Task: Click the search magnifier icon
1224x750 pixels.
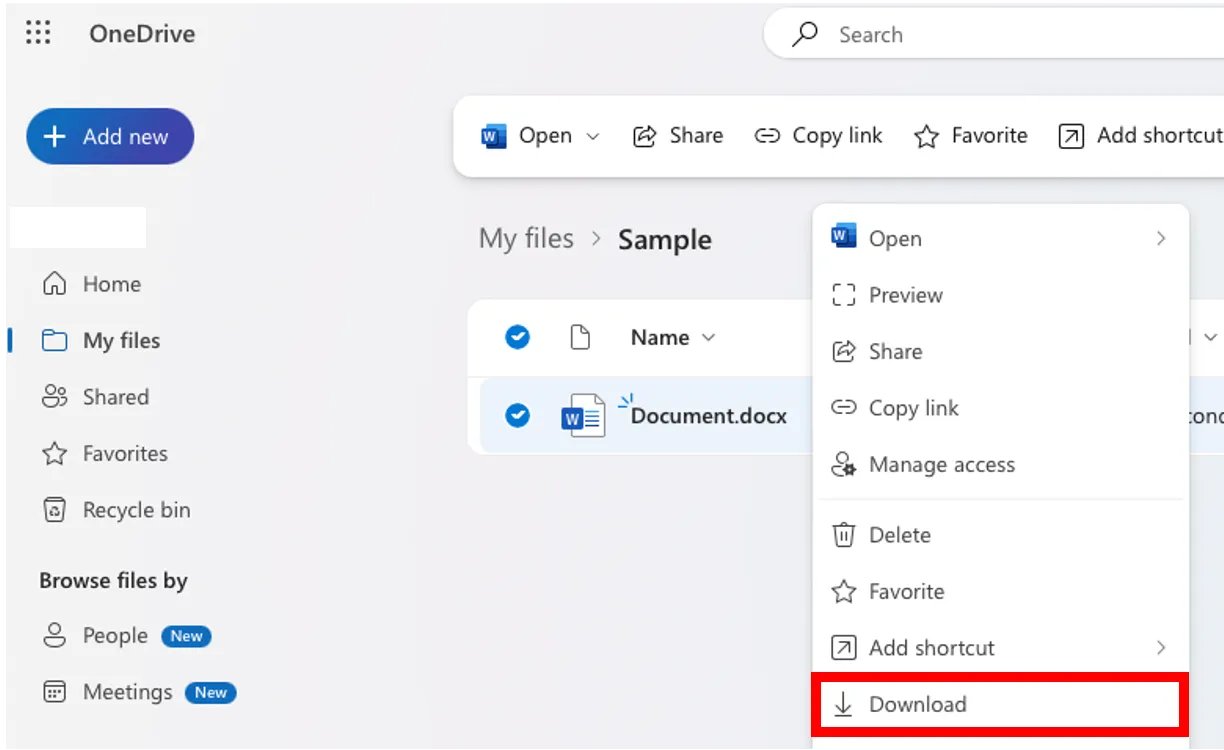Action: click(x=804, y=35)
